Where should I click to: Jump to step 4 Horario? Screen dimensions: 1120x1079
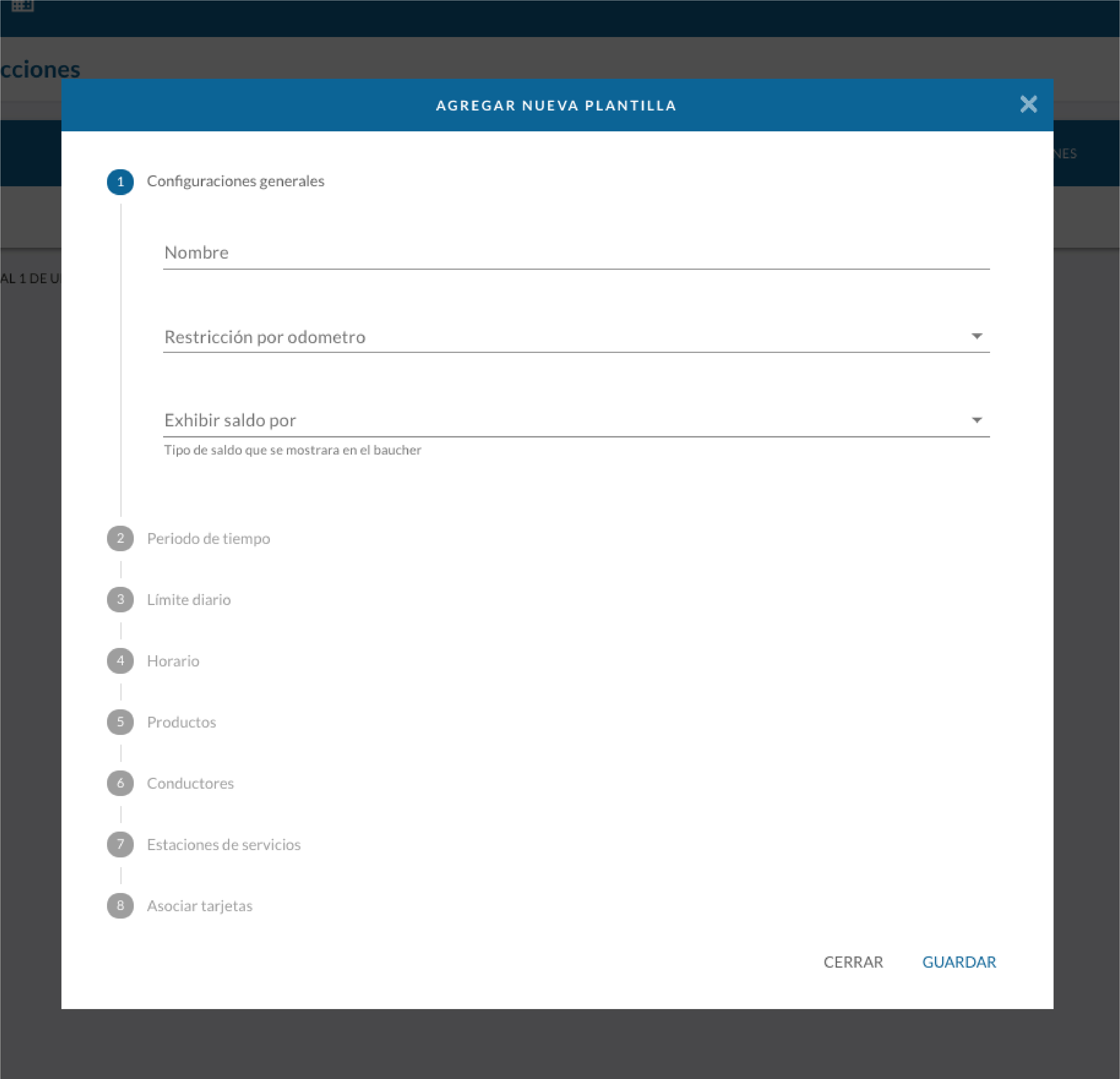[153, 661]
